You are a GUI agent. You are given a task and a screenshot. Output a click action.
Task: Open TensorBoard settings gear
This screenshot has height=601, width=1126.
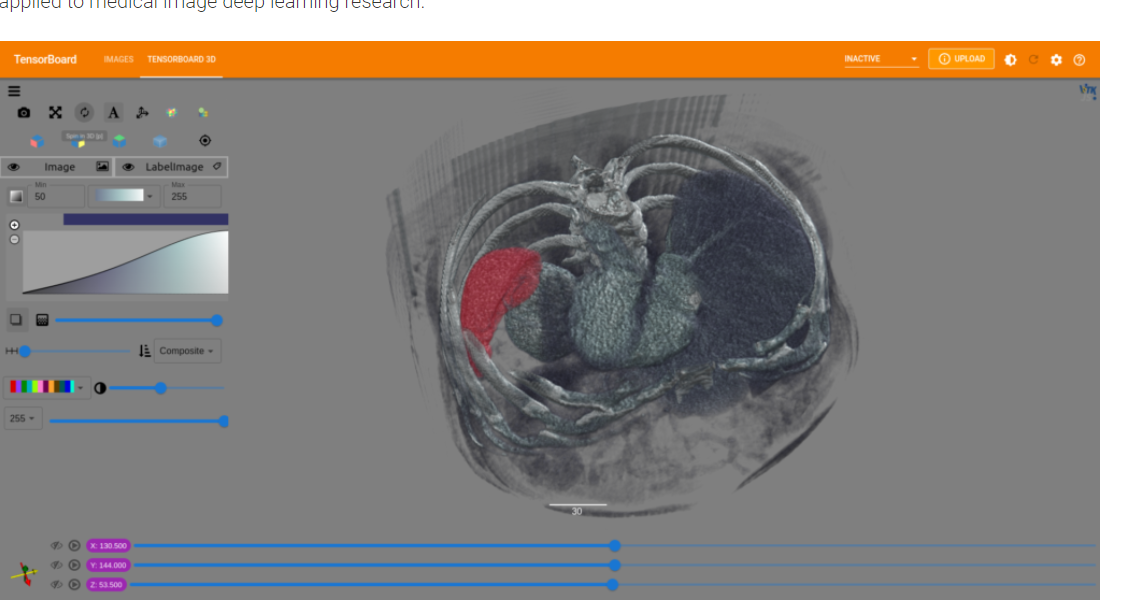pyautogui.click(x=1057, y=59)
